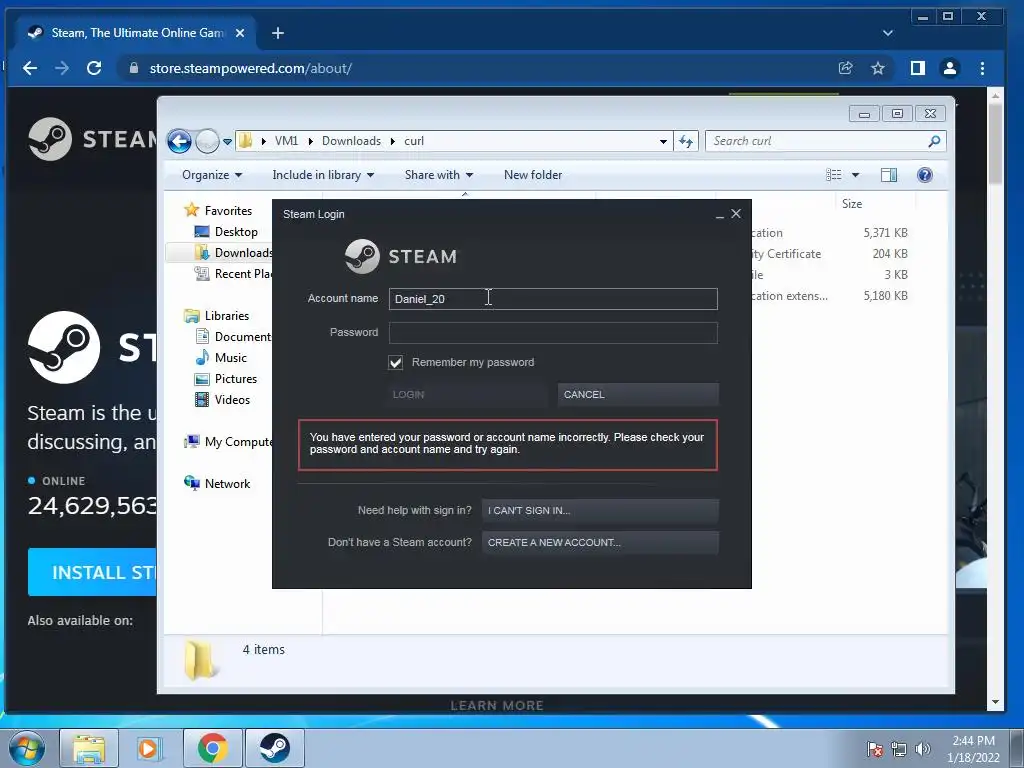This screenshot has width=1024, height=768.
Task: Open the Include in library menu
Action: [323, 175]
